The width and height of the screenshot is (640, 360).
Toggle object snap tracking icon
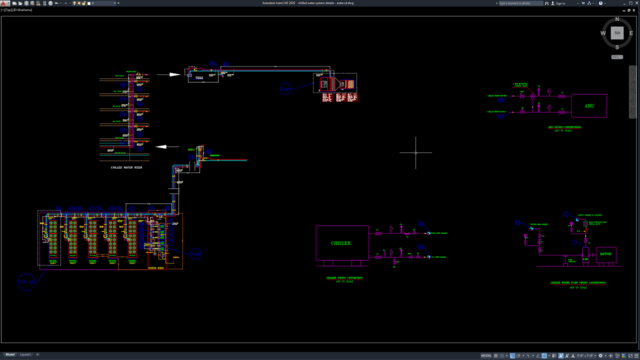pyautogui.click(x=538, y=356)
